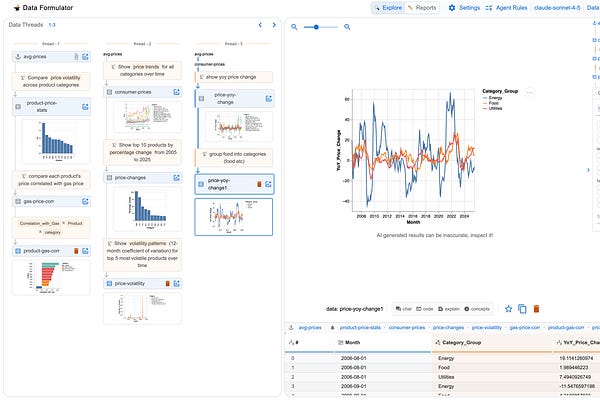
Task: Click cell value 19.1141260974
Action: click(x=575, y=358)
